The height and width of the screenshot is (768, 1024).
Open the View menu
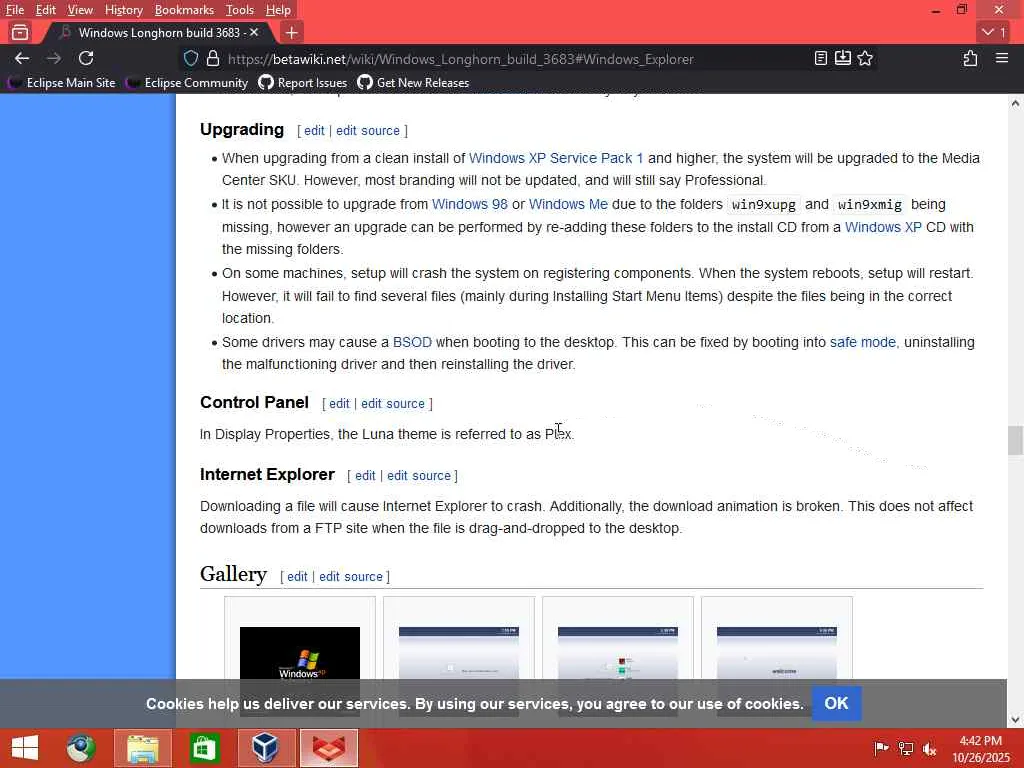coord(80,10)
